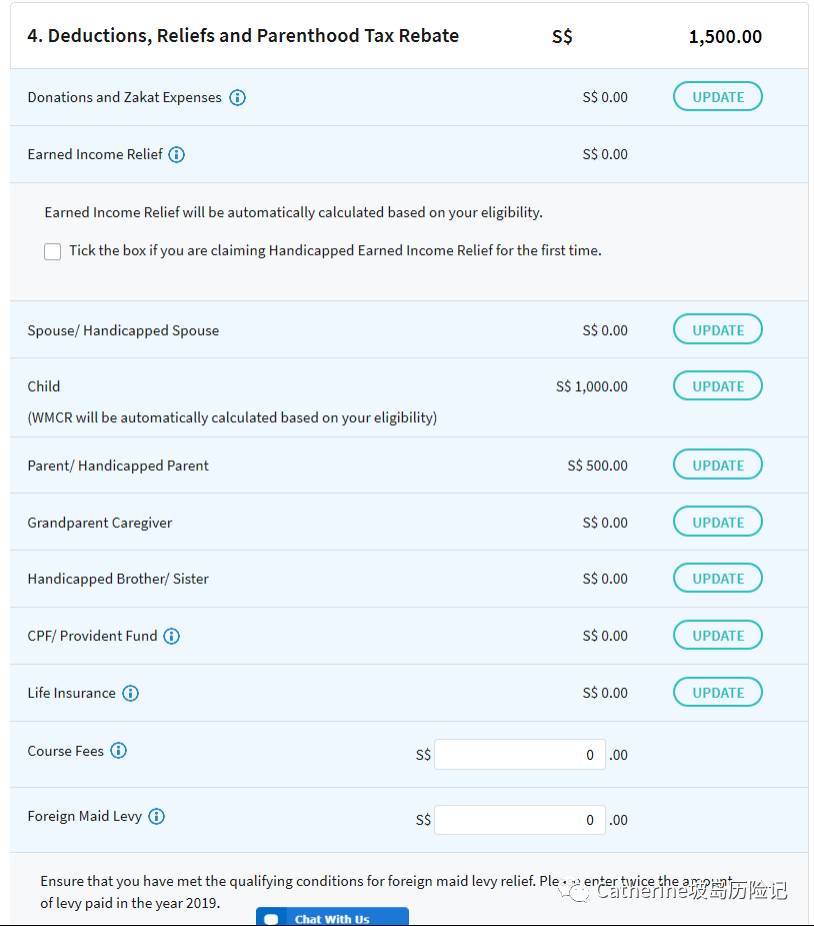The width and height of the screenshot is (814, 926).
Task: Show Life Insurance information icon
Action: [x=131, y=693]
